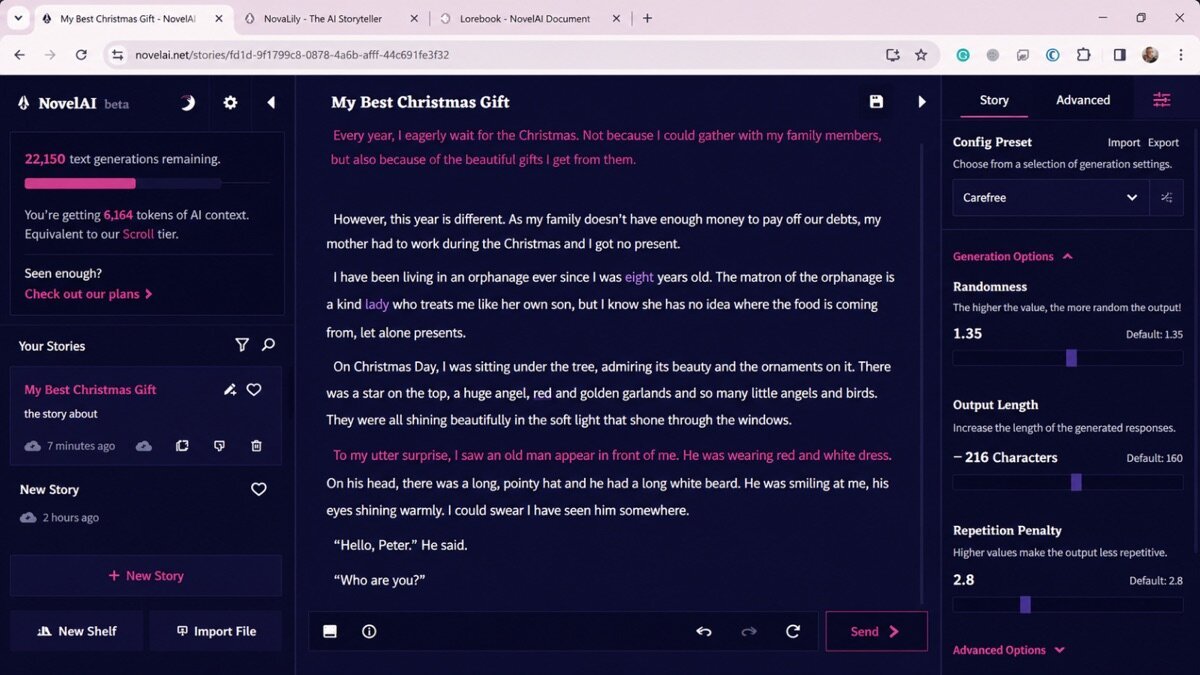Create a New Shelf
1200x675 pixels.
[x=76, y=631]
